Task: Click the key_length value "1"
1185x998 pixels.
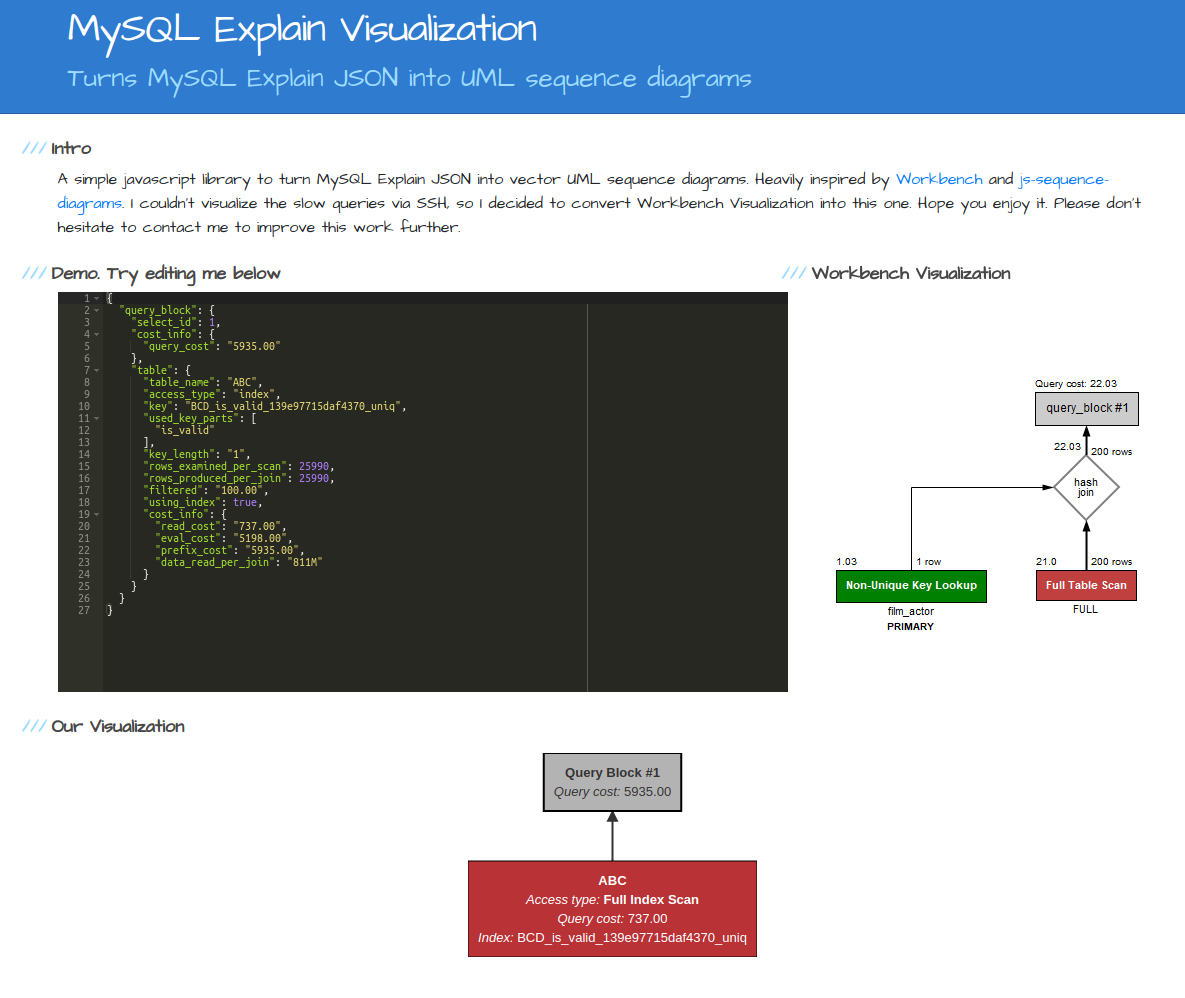Action: point(236,455)
